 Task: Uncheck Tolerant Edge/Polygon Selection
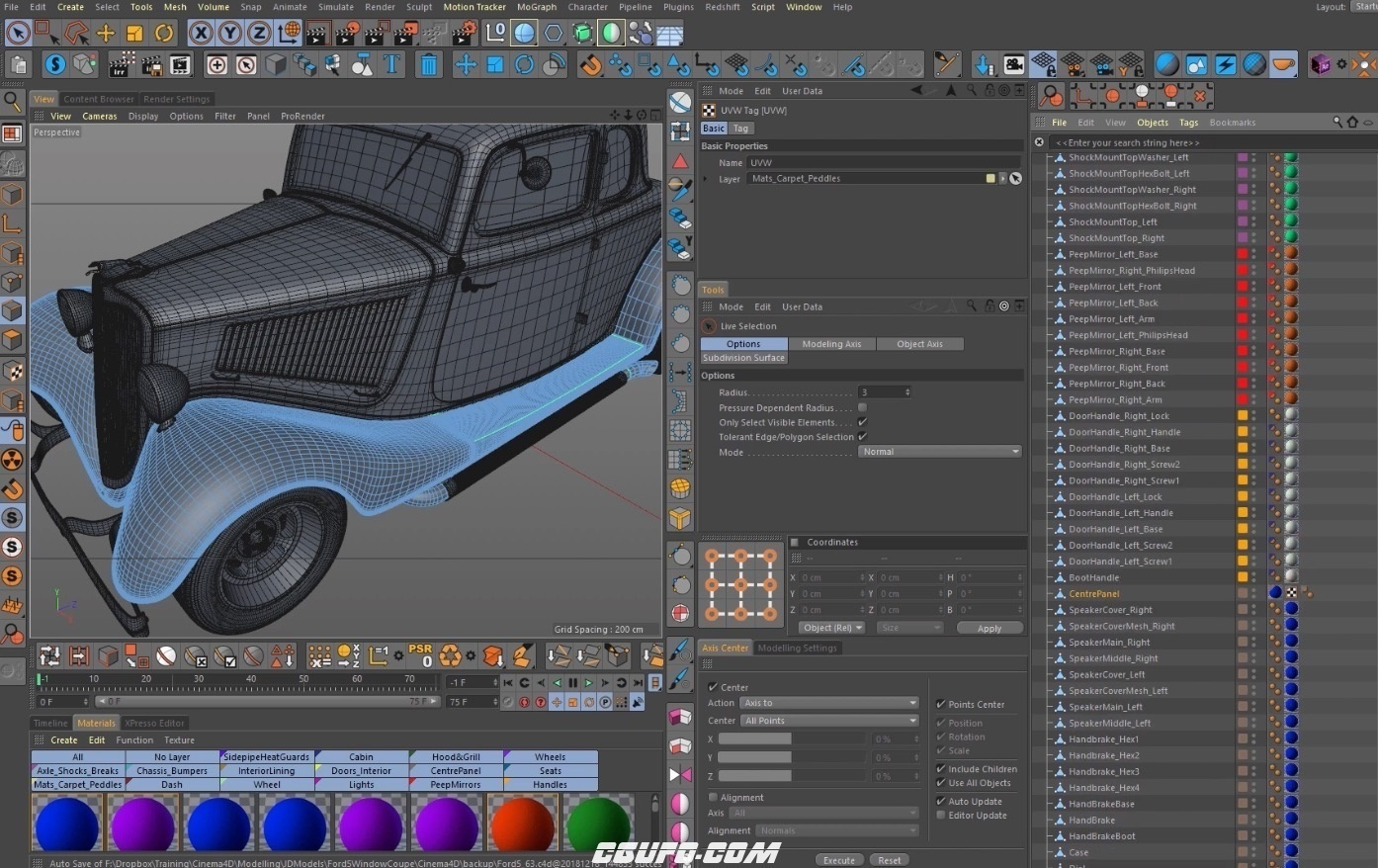[x=862, y=436]
